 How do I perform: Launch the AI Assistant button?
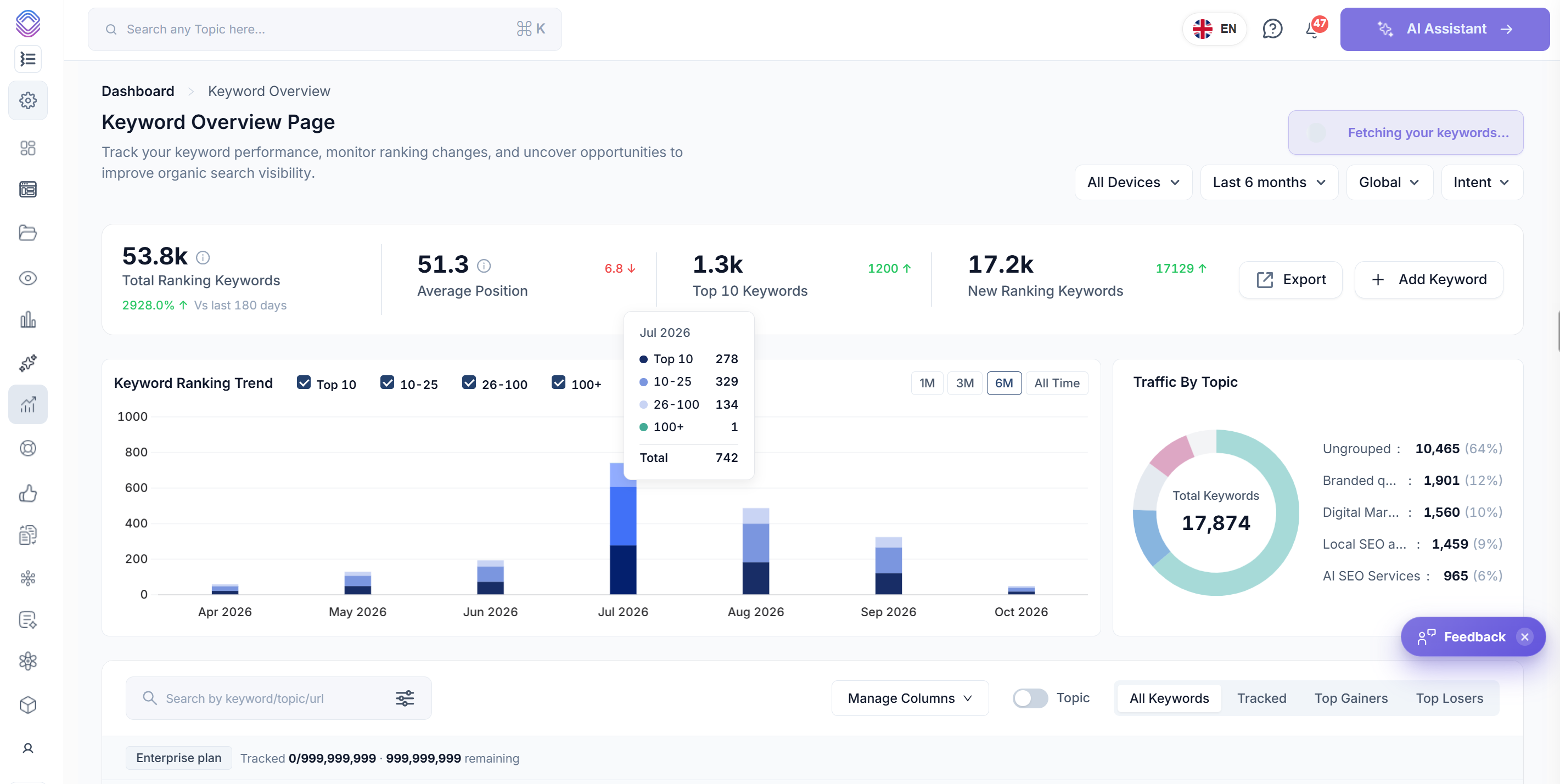pyautogui.click(x=1444, y=29)
